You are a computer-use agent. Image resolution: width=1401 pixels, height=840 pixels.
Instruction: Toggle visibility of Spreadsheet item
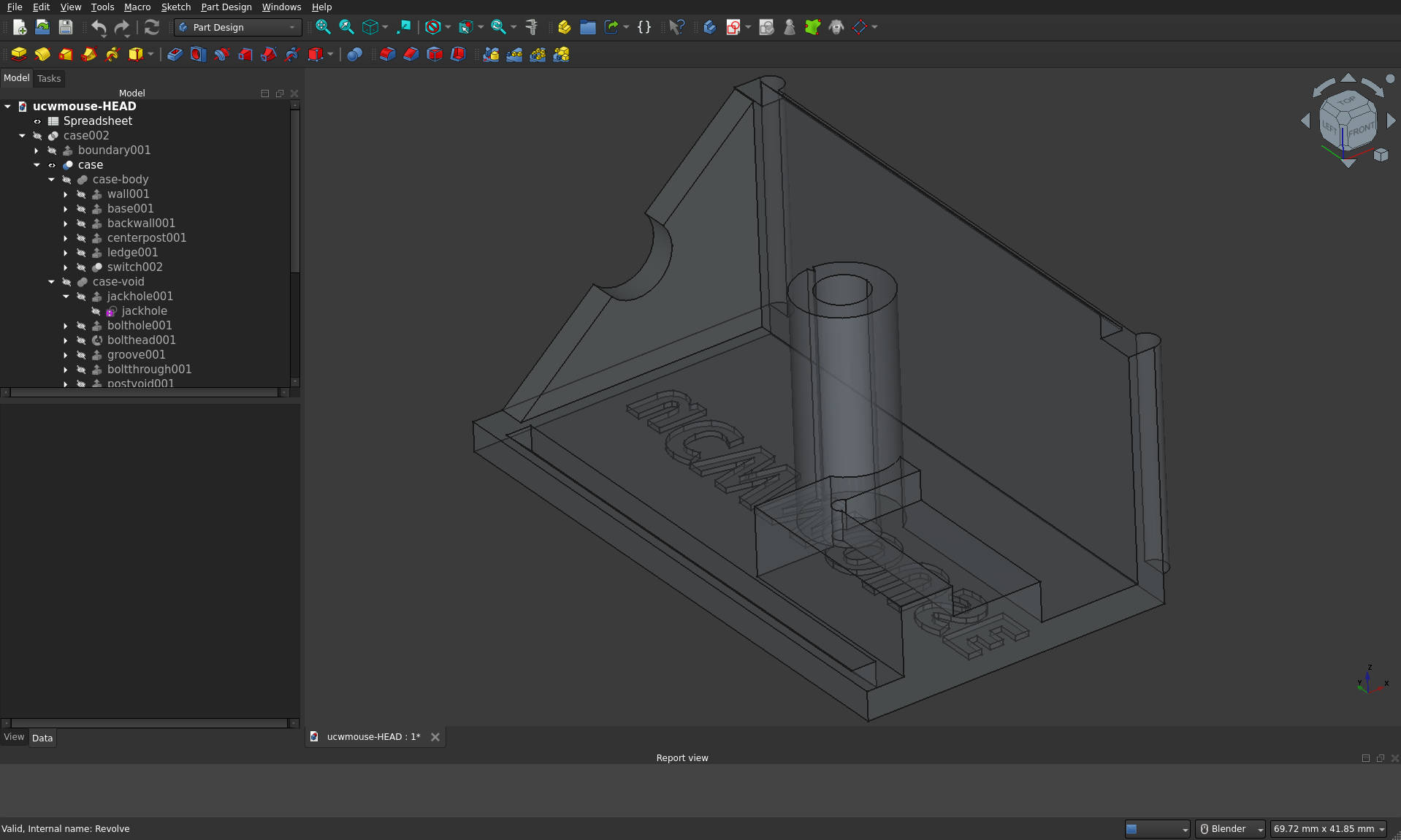click(x=37, y=121)
